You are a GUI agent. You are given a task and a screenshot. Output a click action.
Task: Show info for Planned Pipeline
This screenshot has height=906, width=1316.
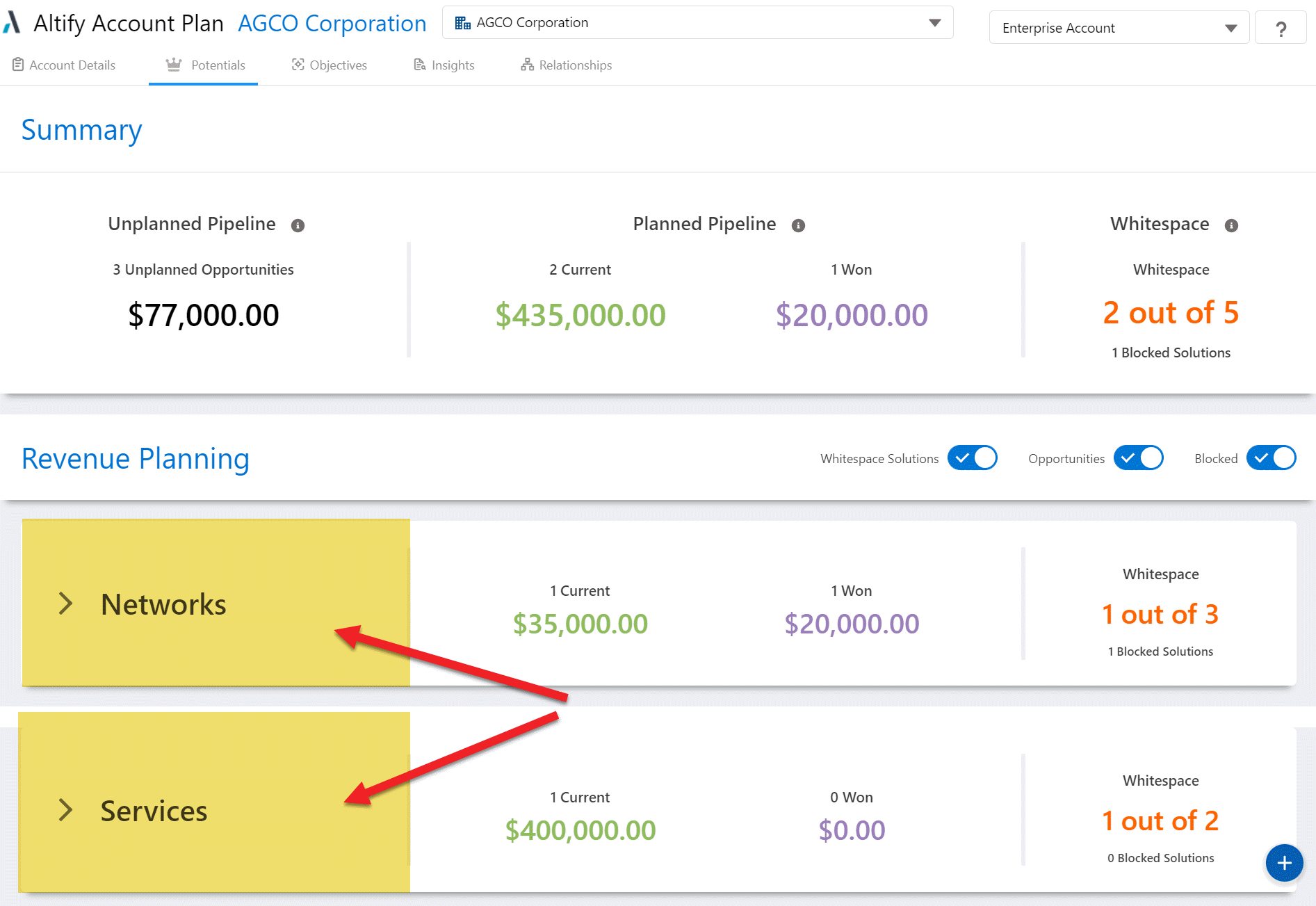pos(798,225)
